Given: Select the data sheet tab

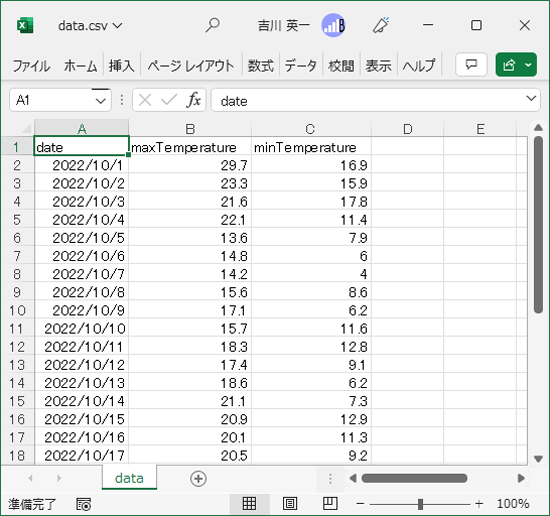Looking at the screenshot, I should coord(129,478).
